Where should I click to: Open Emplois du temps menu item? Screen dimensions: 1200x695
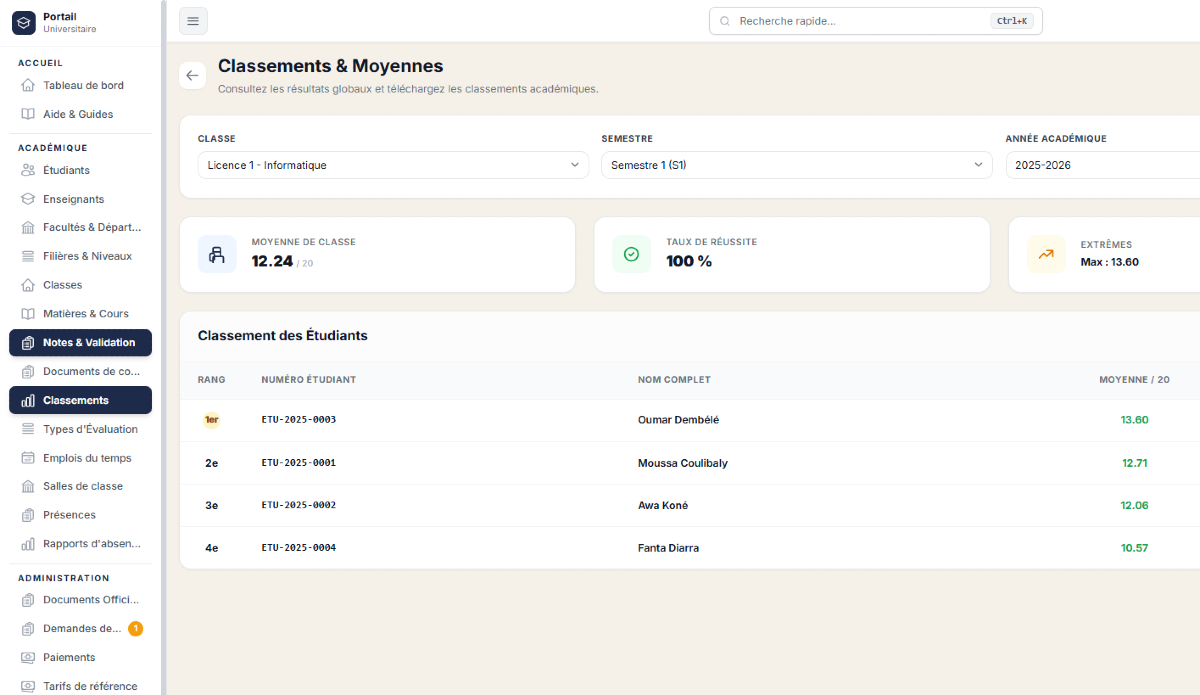tap(80, 458)
